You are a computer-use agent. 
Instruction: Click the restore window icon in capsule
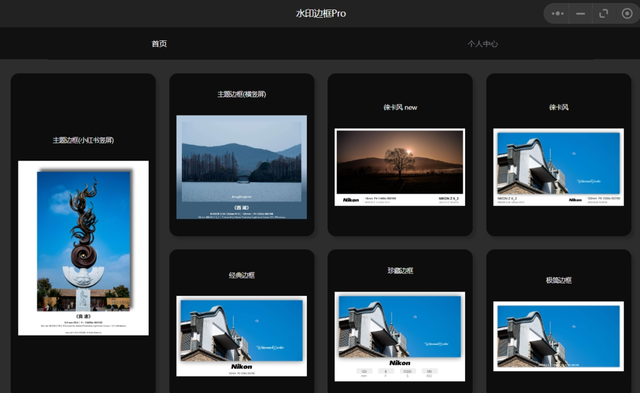603,13
